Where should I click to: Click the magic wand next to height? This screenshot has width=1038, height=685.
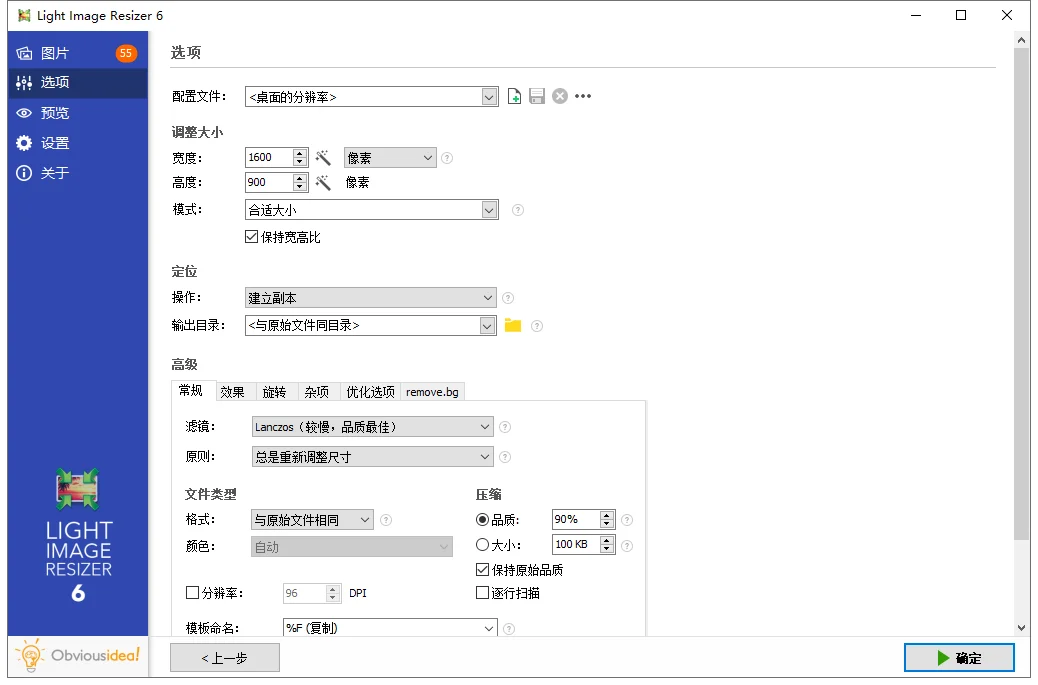(x=323, y=182)
